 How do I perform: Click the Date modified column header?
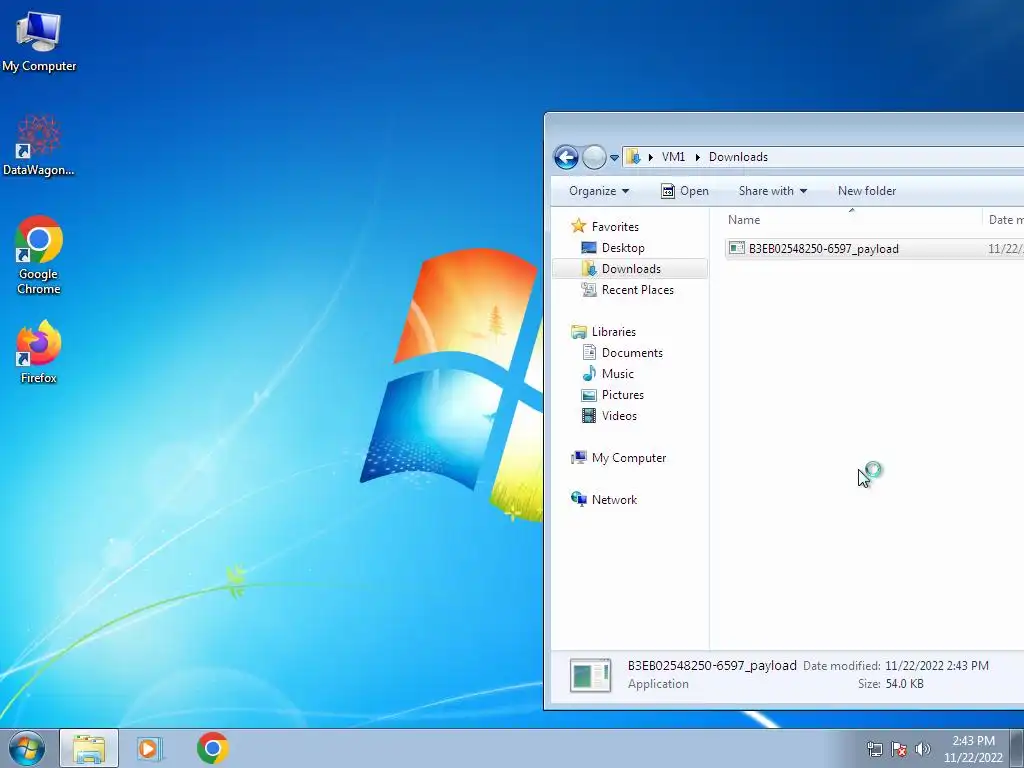[x=1004, y=220]
